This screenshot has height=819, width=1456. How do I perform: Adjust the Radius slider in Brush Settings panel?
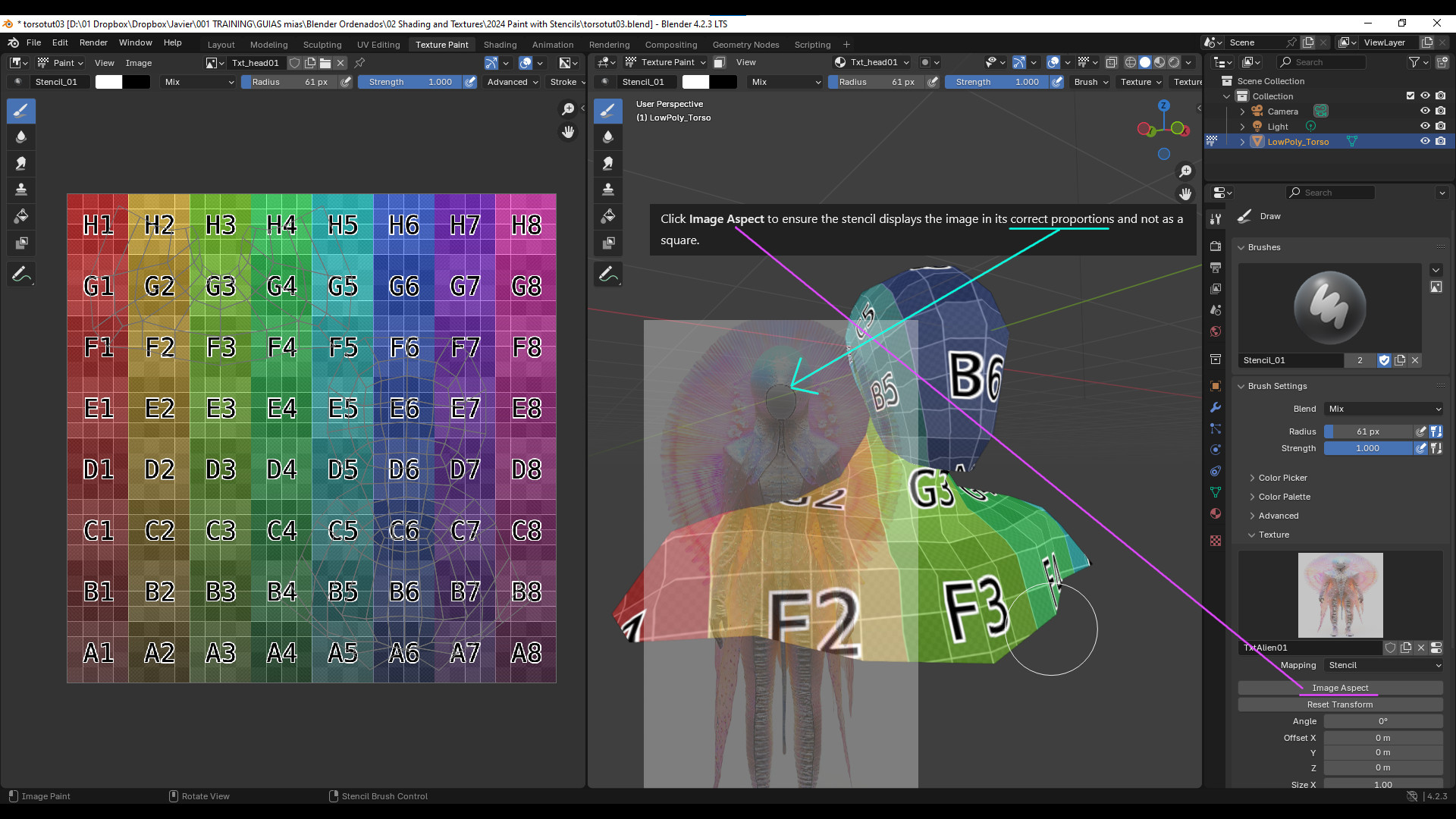tap(1369, 431)
